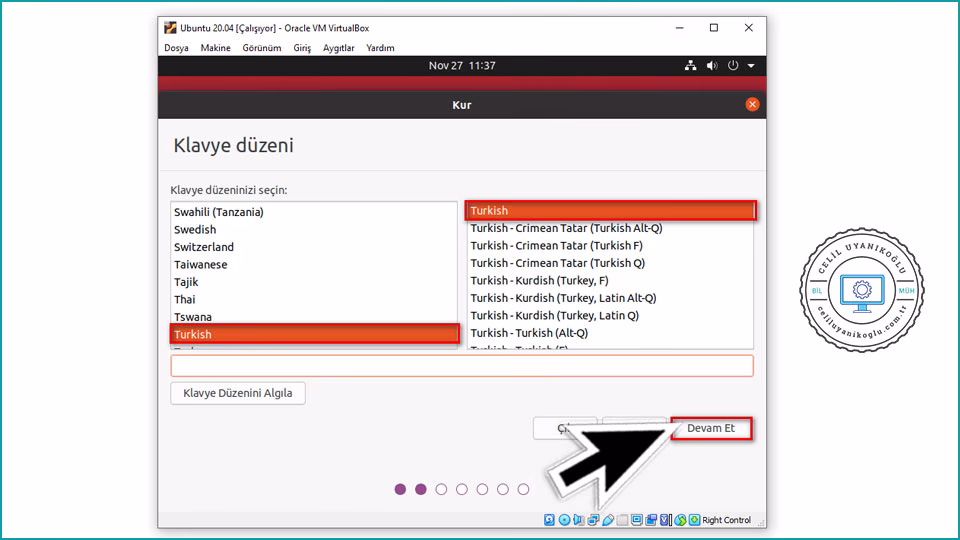The height and width of the screenshot is (540, 960).
Task: Maximize the VirtualBox window
Action: (x=714, y=28)
